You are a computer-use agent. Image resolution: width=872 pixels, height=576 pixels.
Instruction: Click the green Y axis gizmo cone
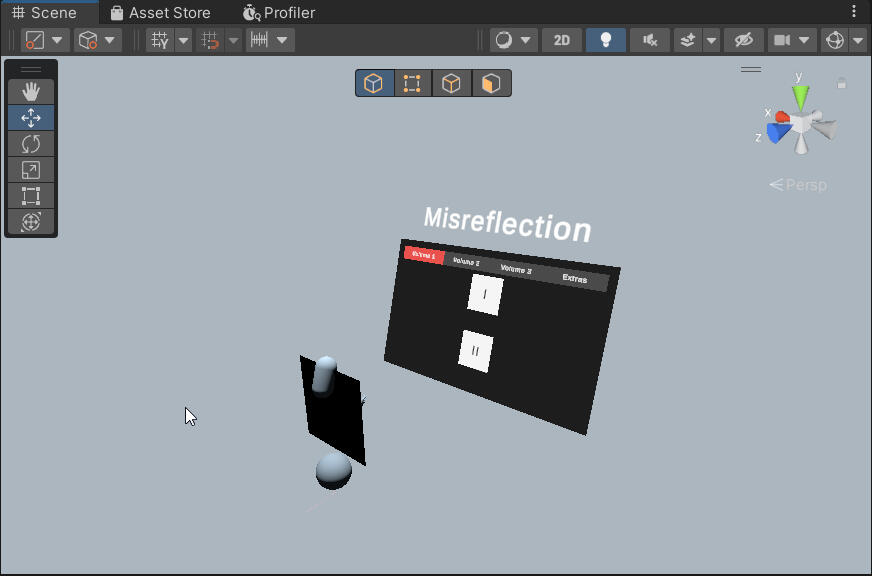click(x=800, y=97)
